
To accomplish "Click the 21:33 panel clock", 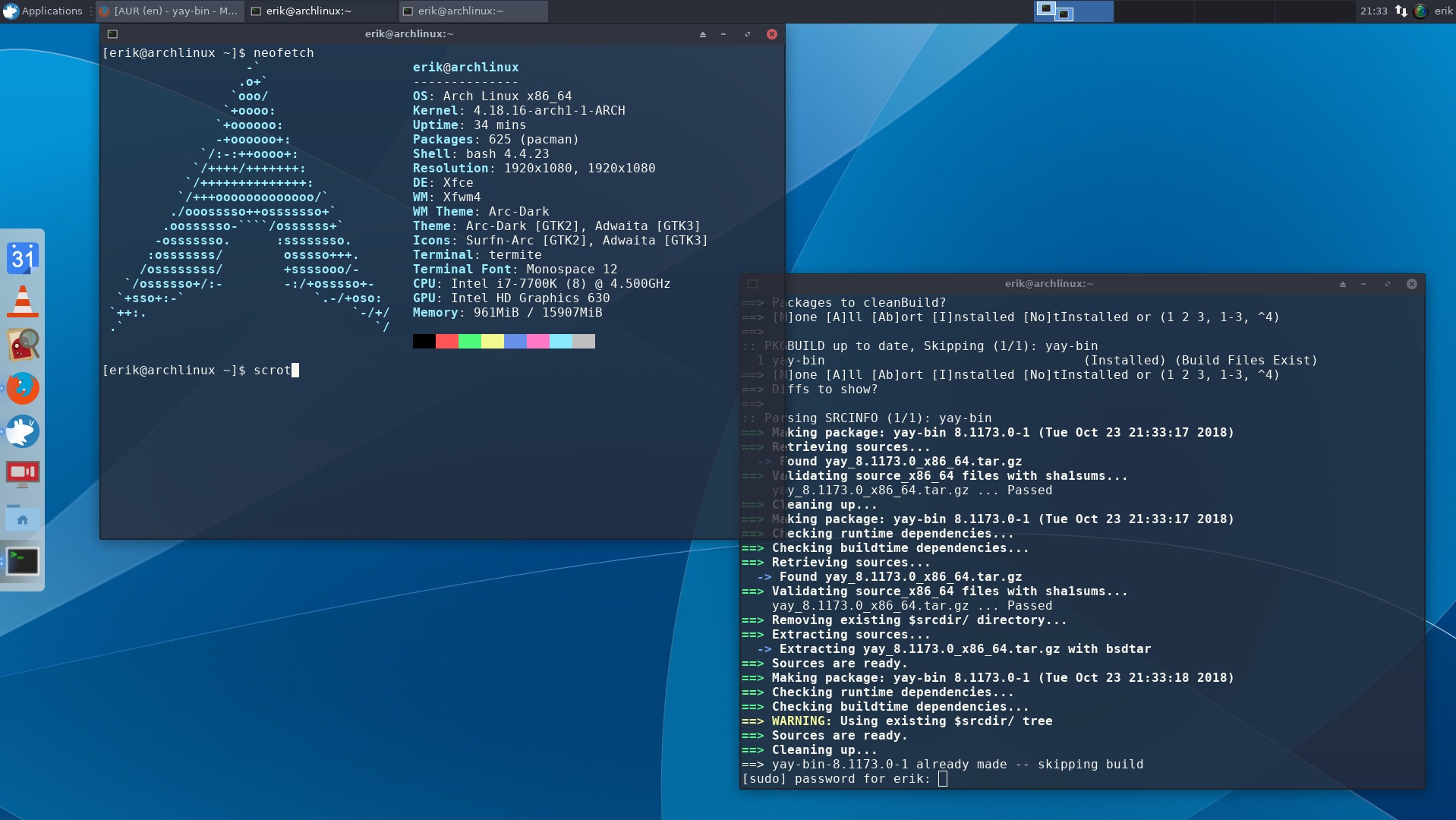I will tap(1373, 11).
